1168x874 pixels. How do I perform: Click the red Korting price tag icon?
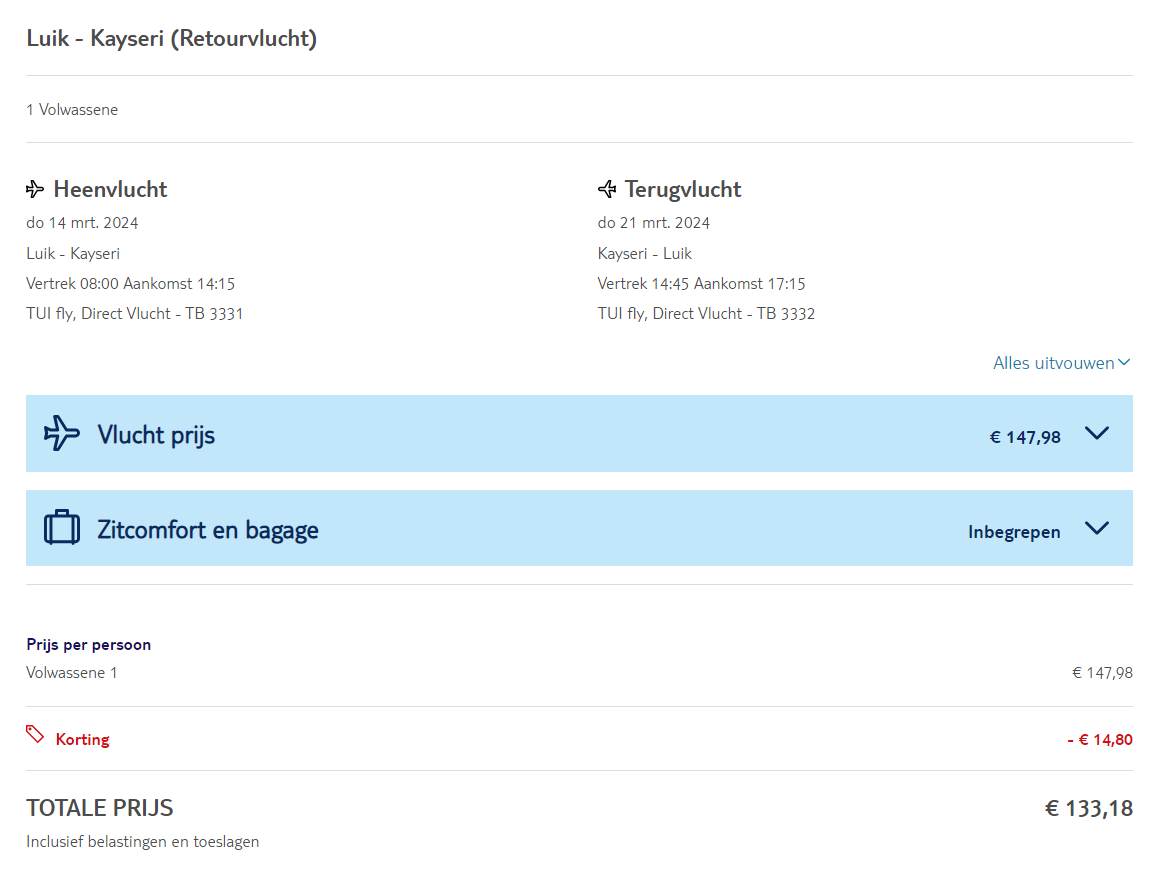tap(35, 735)
